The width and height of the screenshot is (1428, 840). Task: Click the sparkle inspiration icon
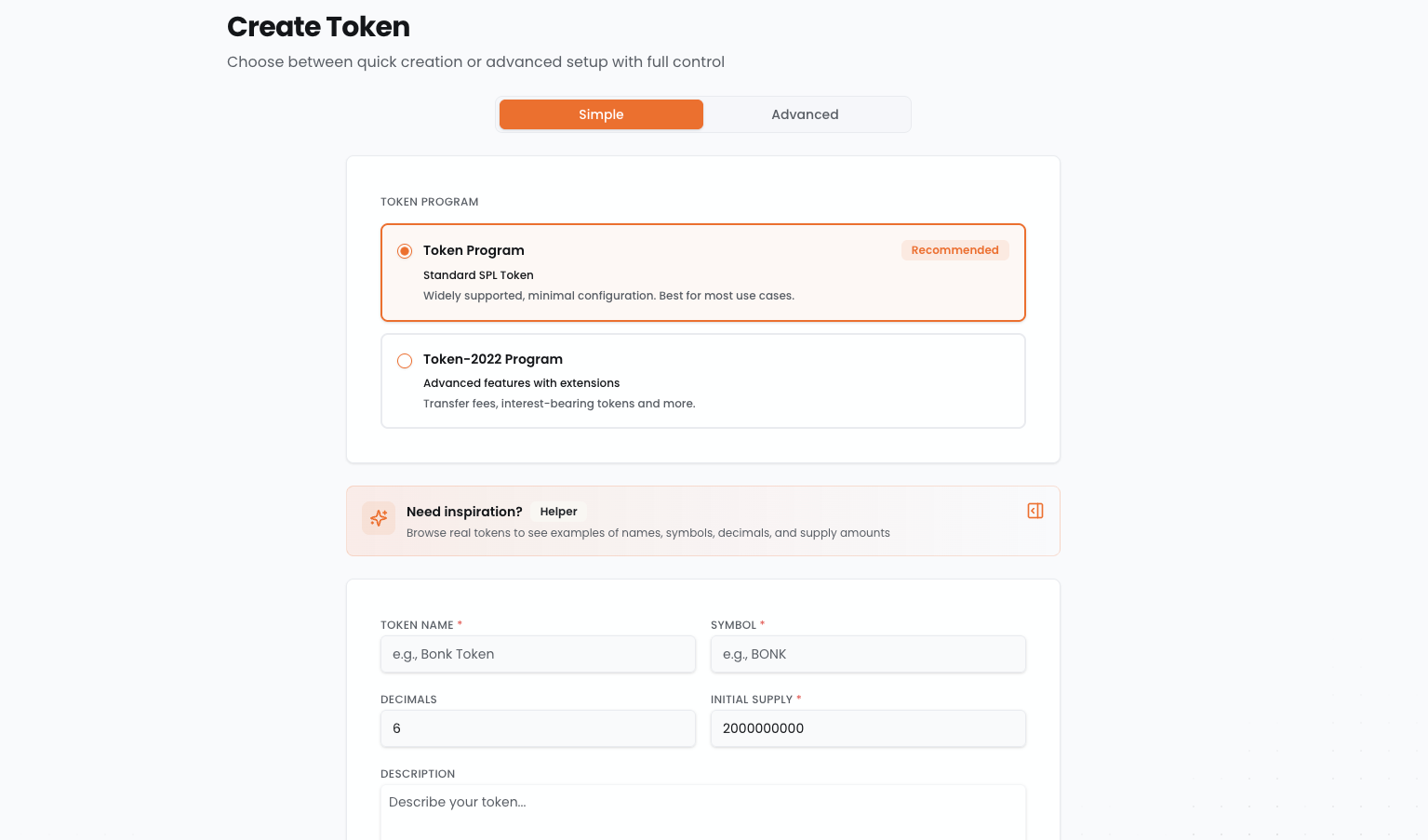379,518
